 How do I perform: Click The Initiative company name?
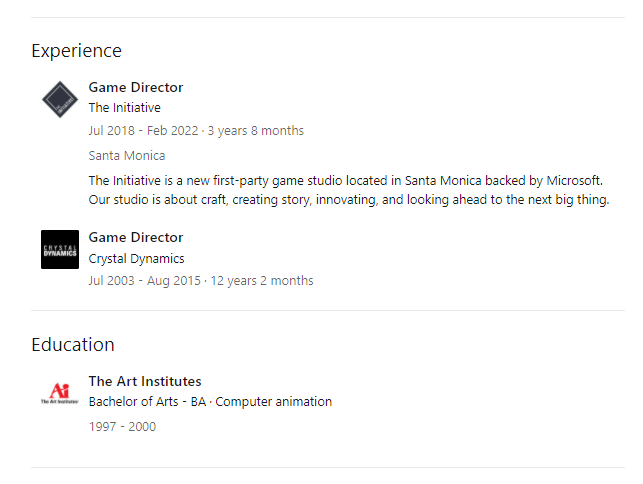(124, 108)
